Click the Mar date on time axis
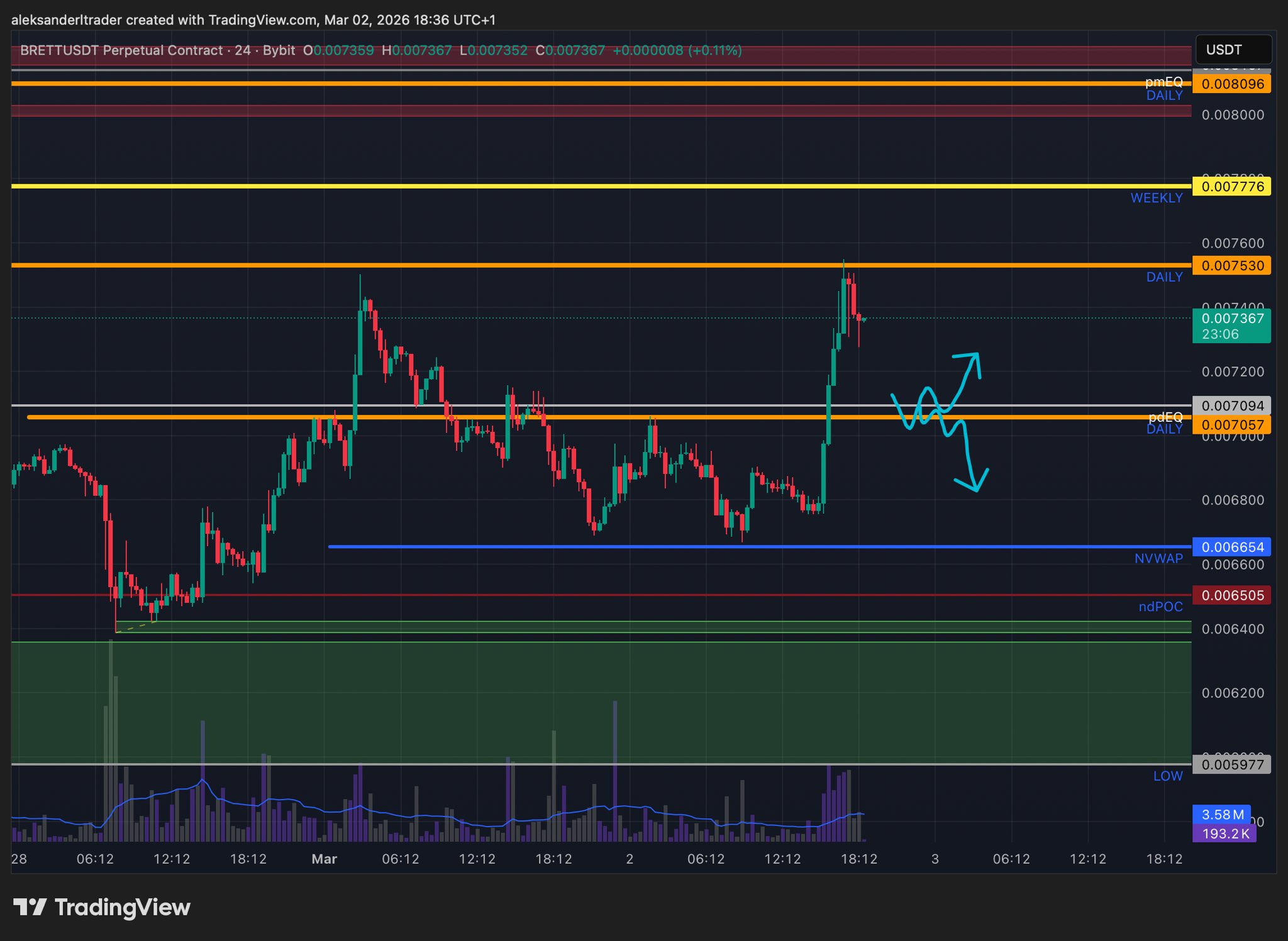The image size is (1288, 941). 325,859
